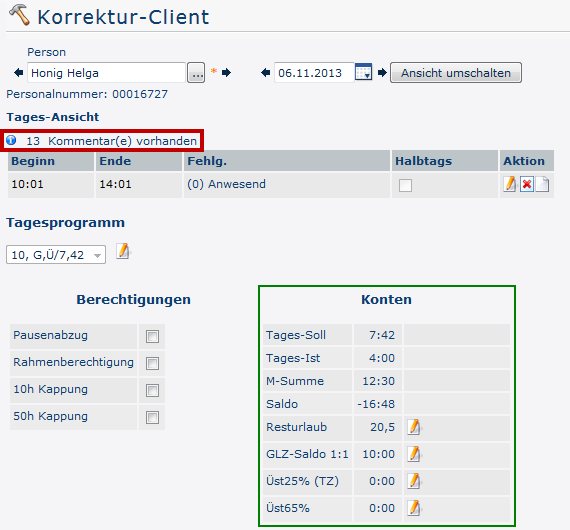Viewport: 570px width, 530px height.
Task: Jump to next day arrow after calendar
Action: (382, 73)
